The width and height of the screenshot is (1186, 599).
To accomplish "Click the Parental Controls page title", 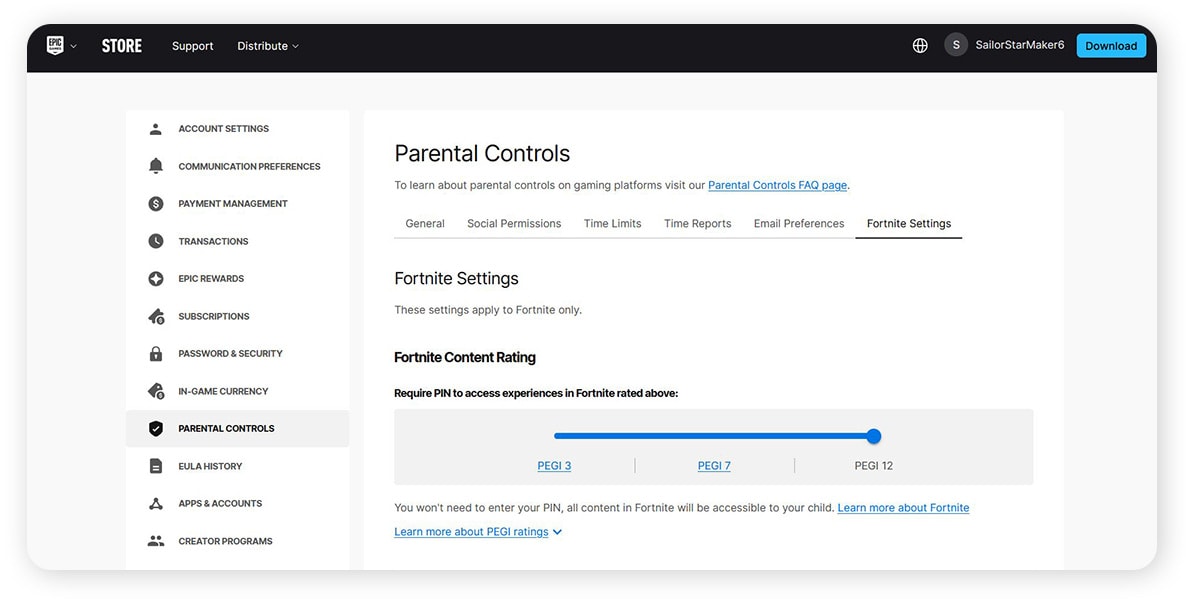I will tap(483, 154).
